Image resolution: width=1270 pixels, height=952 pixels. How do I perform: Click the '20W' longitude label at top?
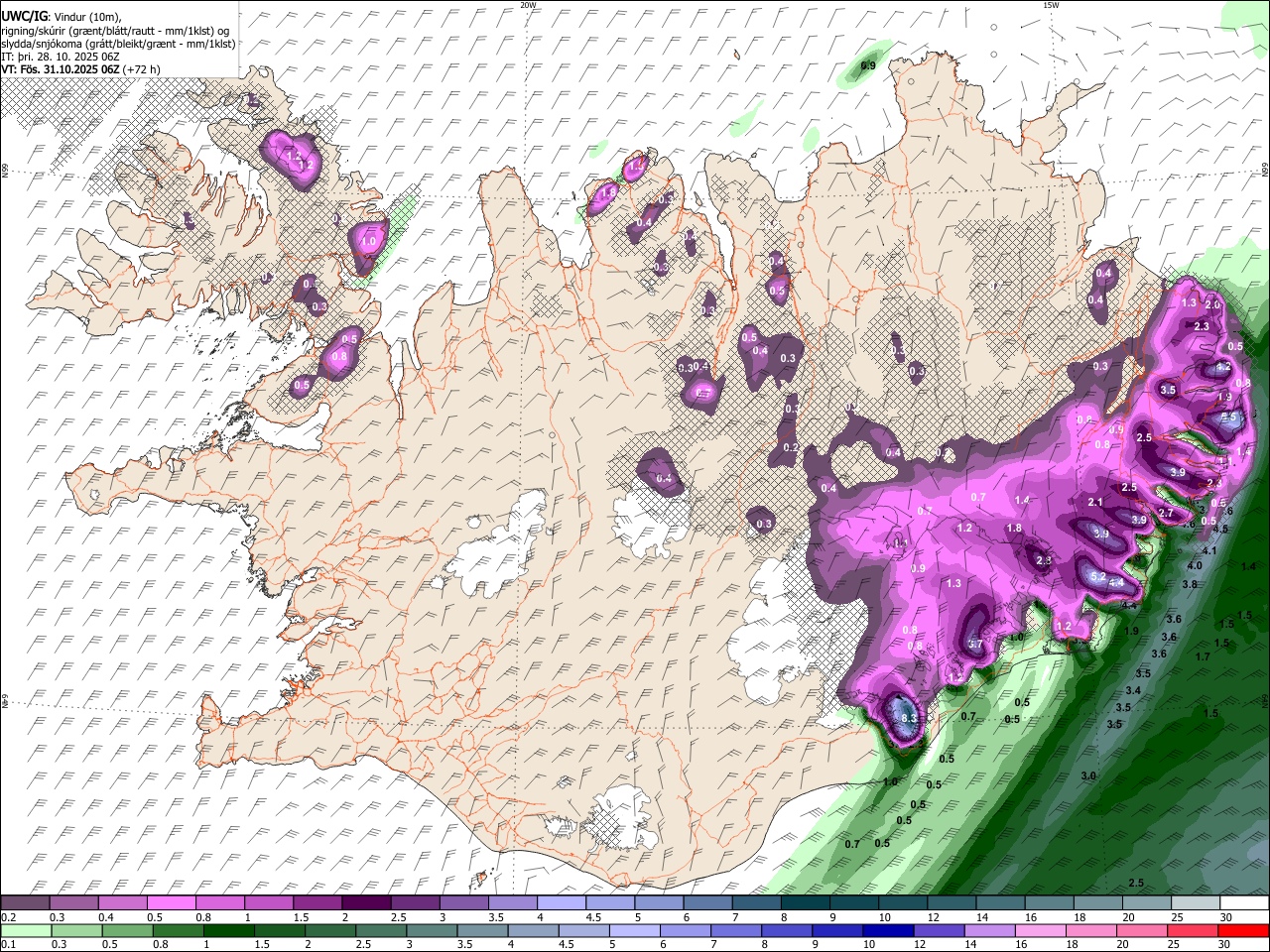pos(528,5)
